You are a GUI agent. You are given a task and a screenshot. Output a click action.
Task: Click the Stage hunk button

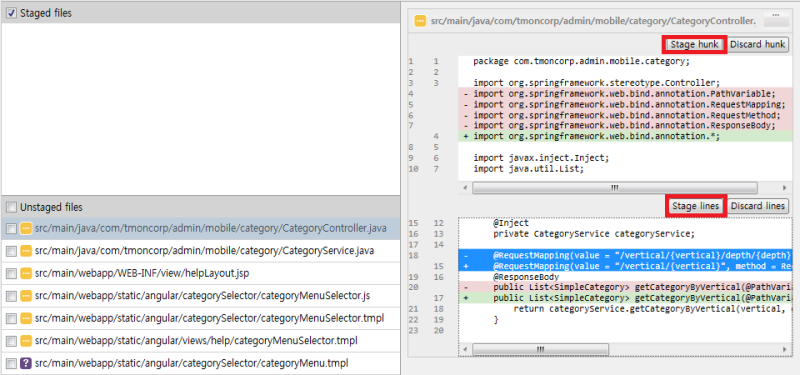tap(694, 44)
